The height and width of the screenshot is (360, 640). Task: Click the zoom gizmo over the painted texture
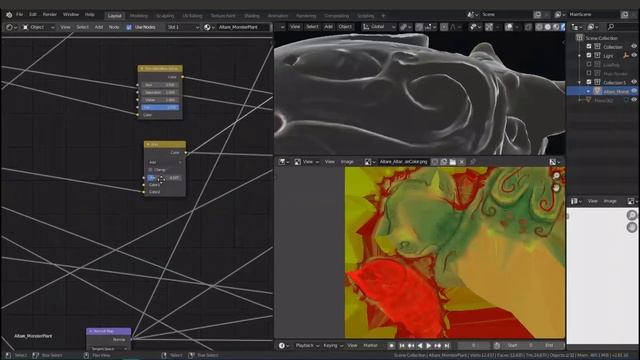point(556,176)
